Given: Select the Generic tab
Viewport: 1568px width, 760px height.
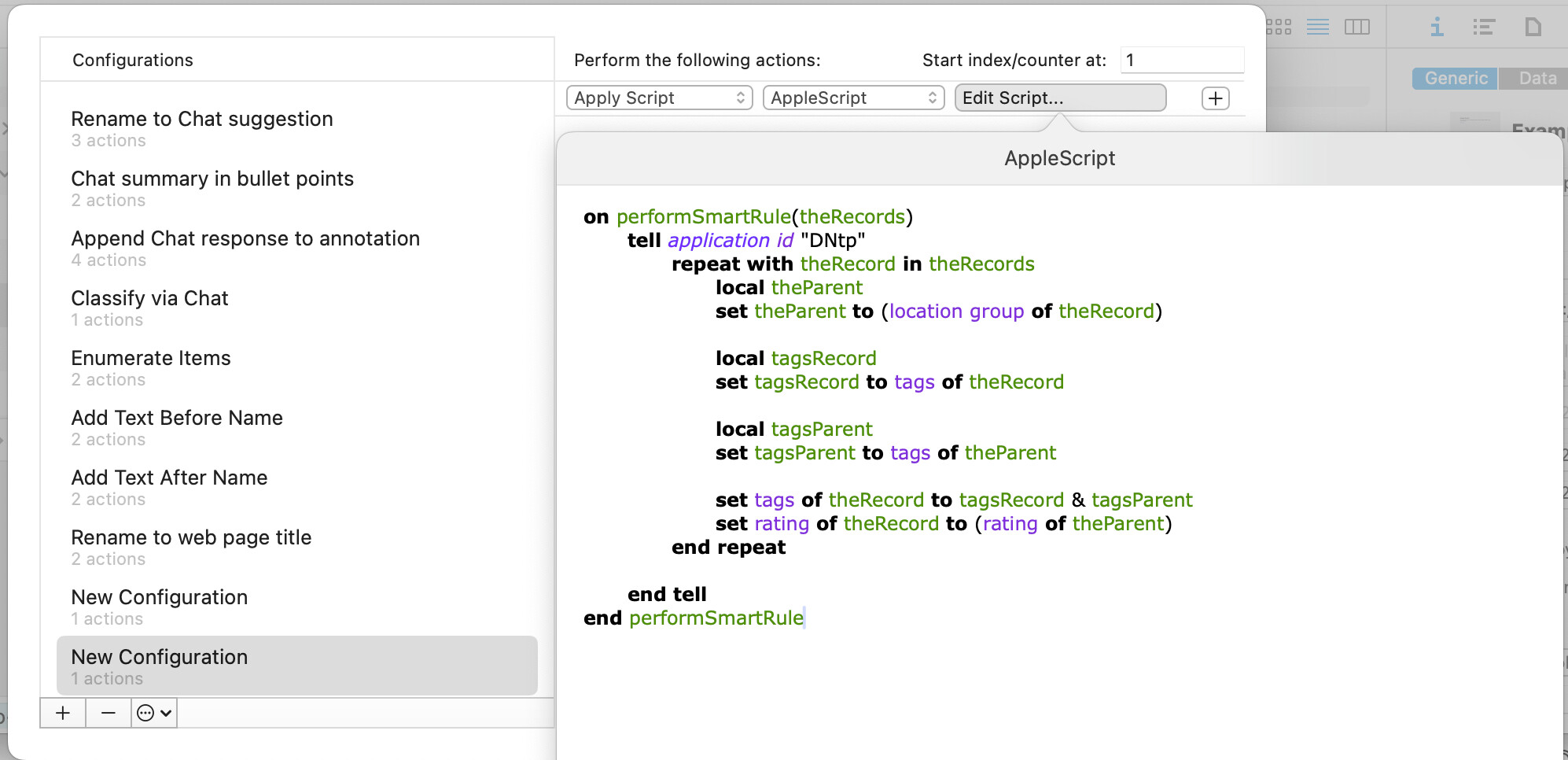Looking at the screenshot, I should [1455, 78].
